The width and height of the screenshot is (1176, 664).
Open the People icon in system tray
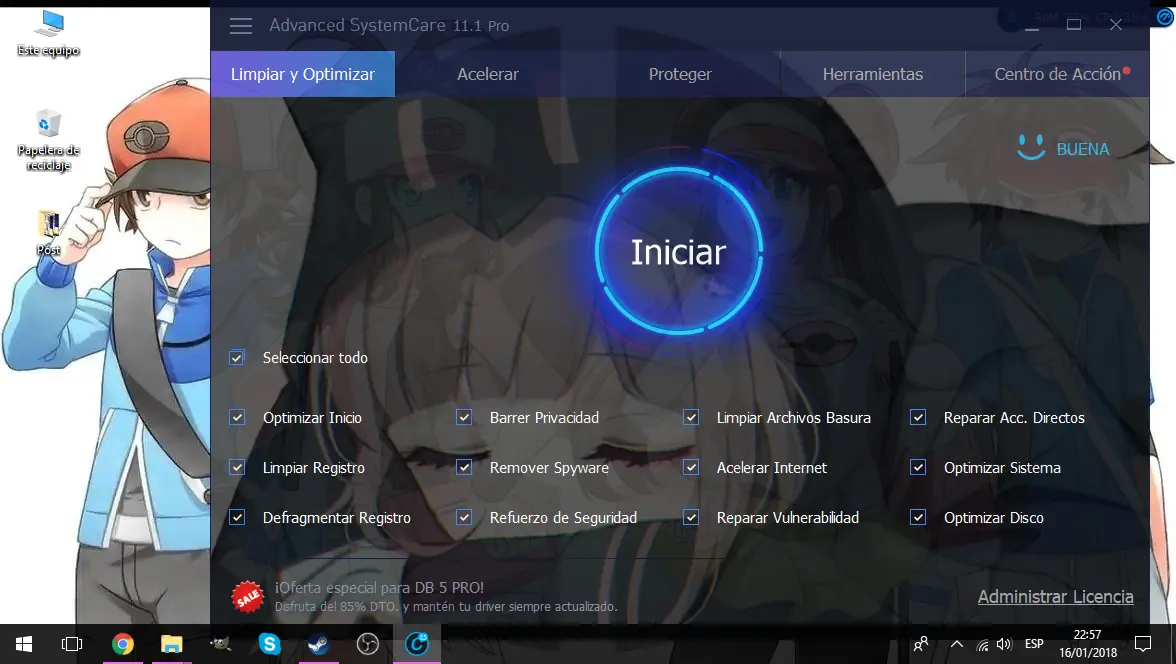[x=921, y=644]
